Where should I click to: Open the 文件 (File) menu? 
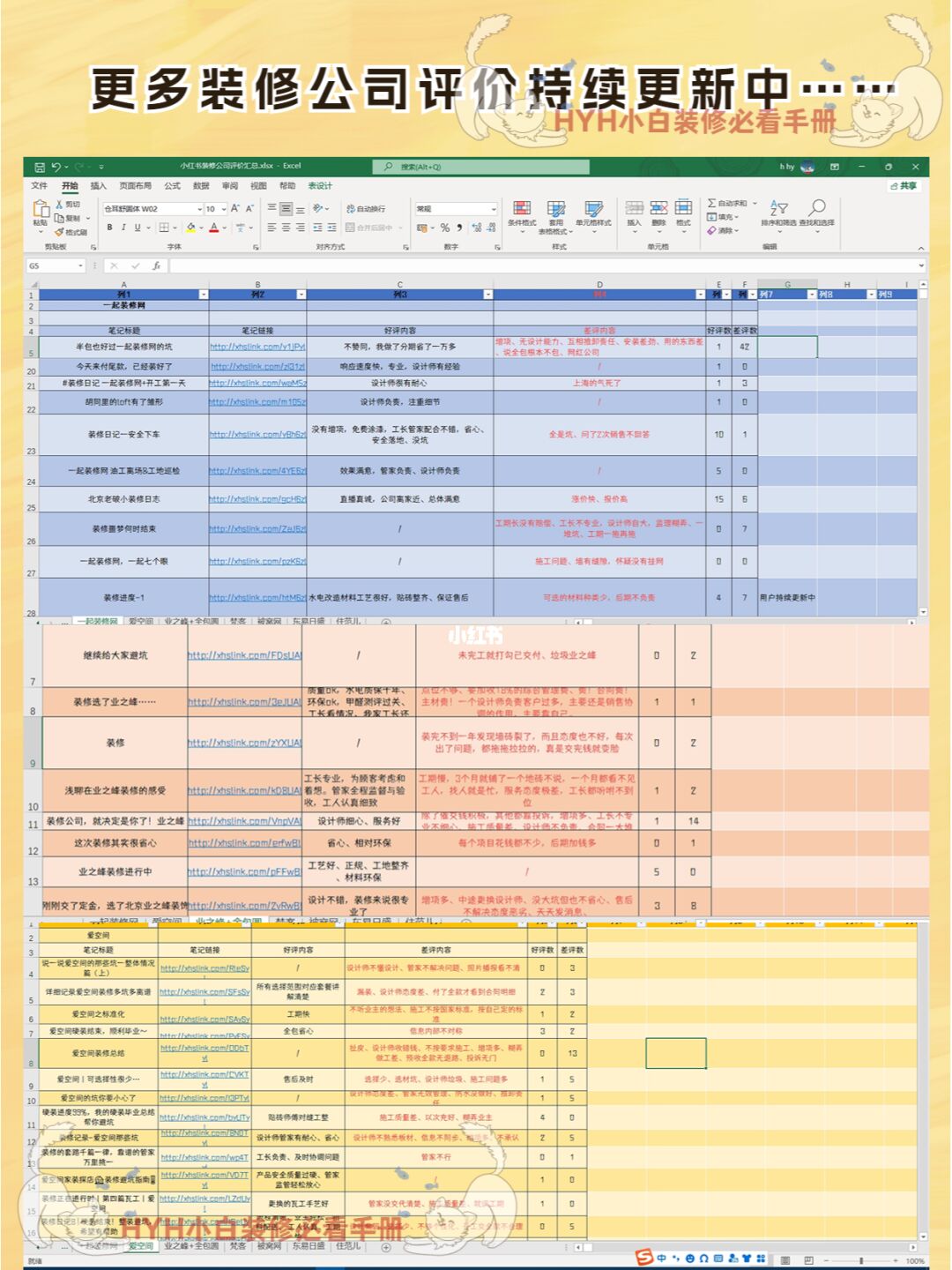tap(40, 186)
